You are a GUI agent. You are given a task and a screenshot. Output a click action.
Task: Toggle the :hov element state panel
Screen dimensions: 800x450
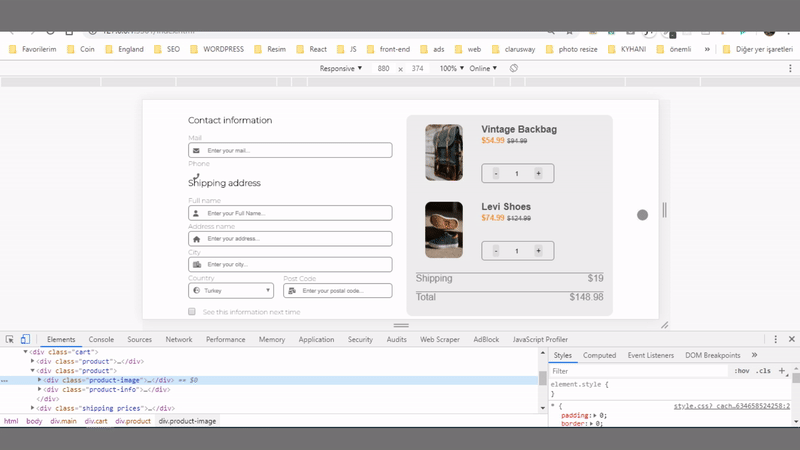[x=741, y=371]
